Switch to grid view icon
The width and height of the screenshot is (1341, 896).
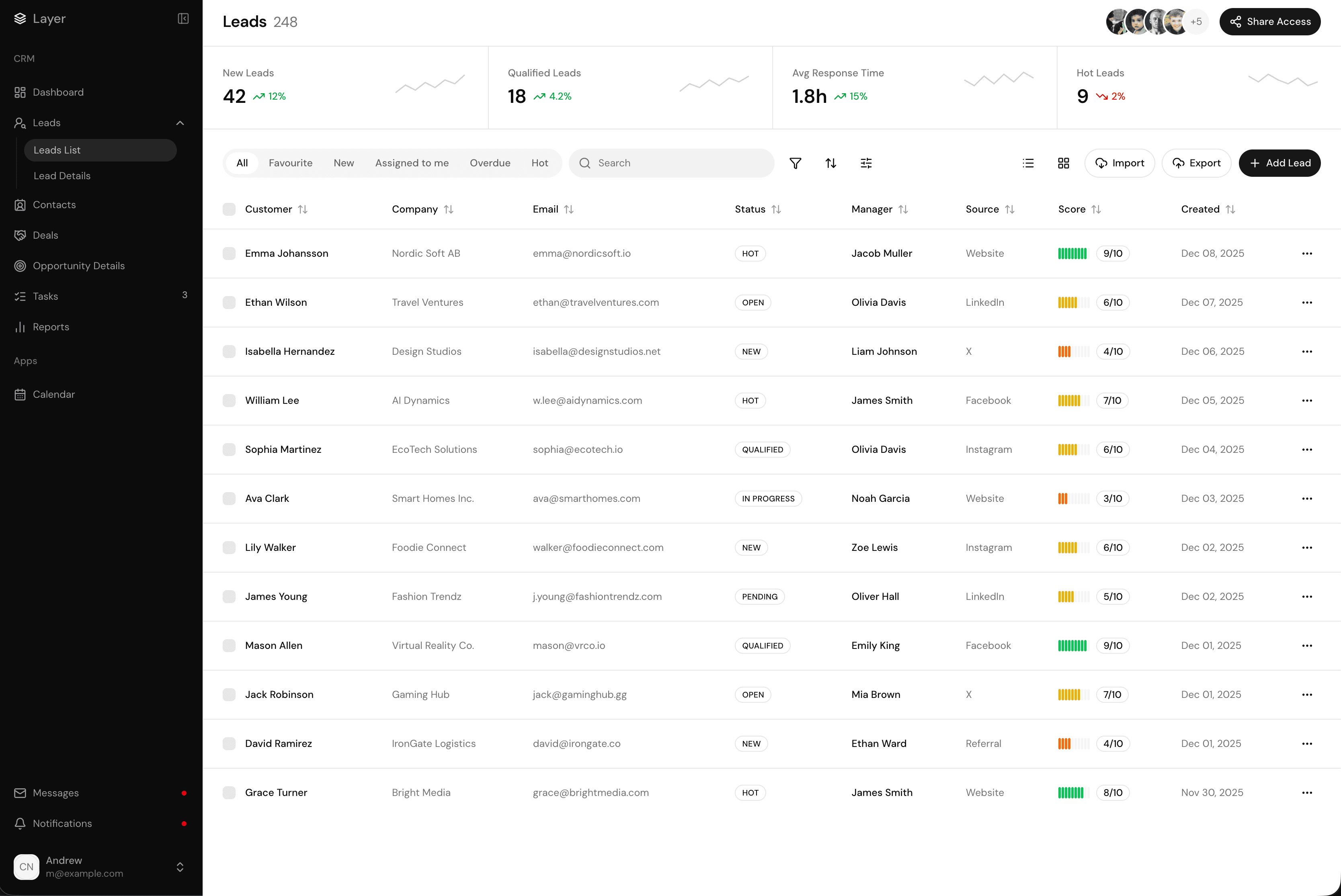(x=1063, y=164)
